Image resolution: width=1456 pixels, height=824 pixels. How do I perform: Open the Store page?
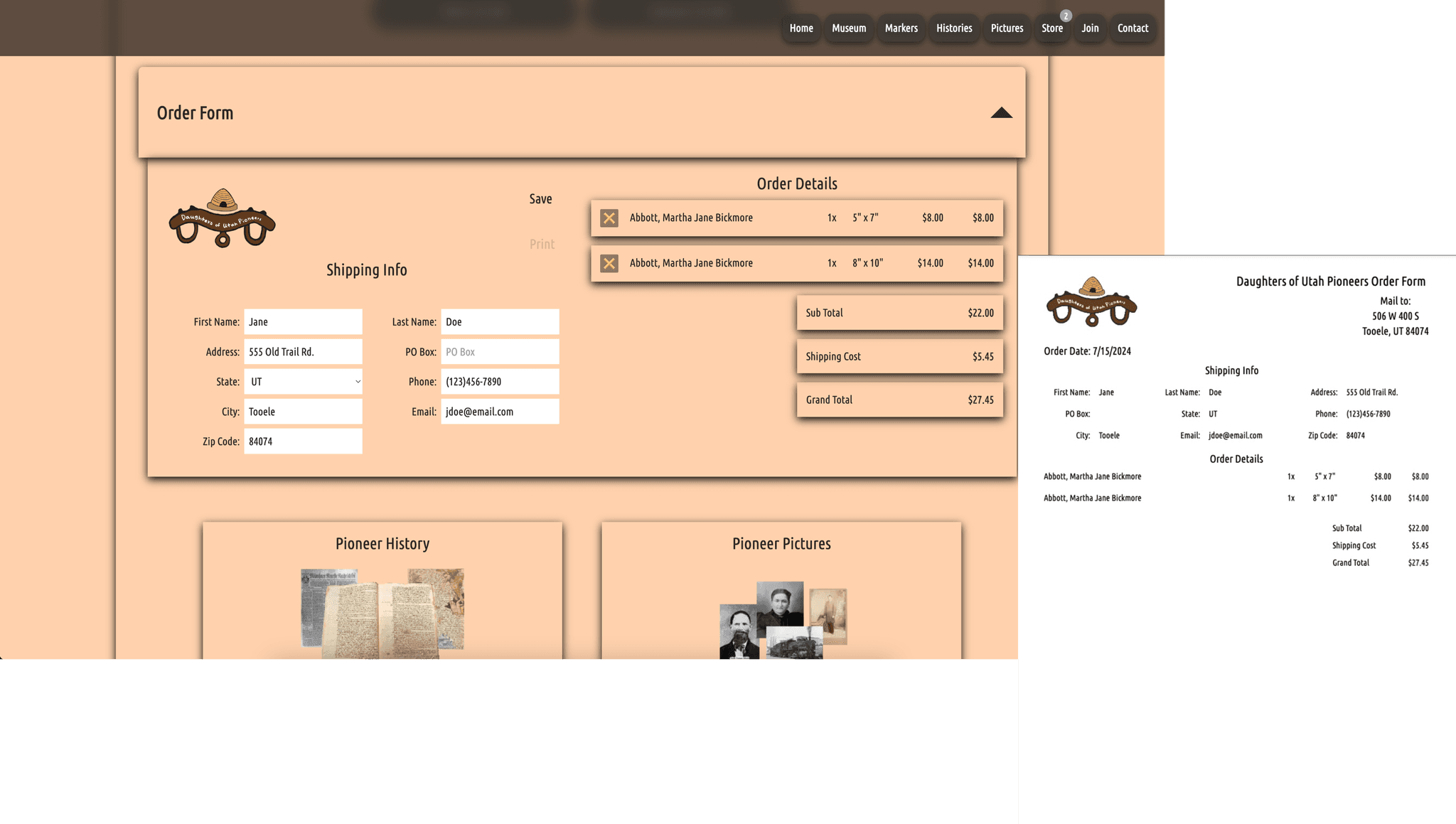[1052, 28]
